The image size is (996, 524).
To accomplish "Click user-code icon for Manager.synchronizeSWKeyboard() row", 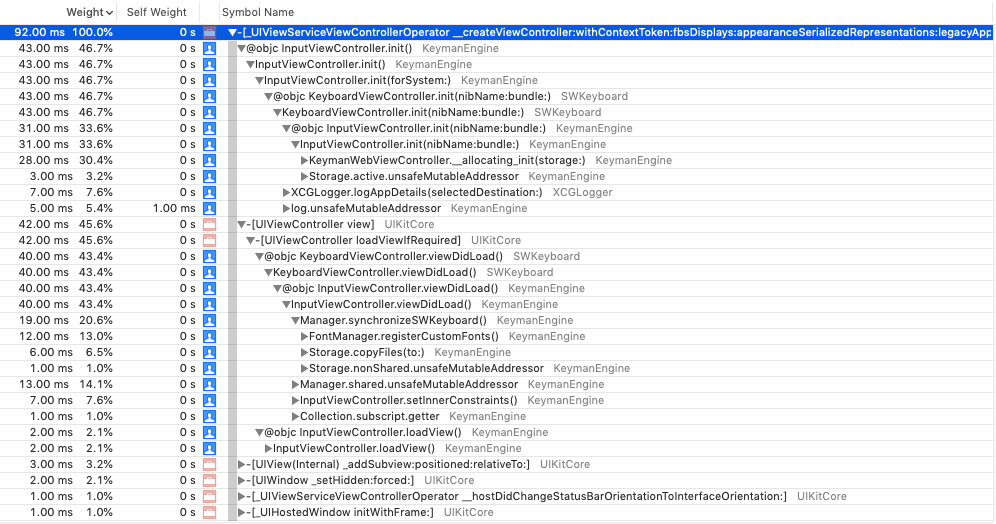I will (209, 321).
